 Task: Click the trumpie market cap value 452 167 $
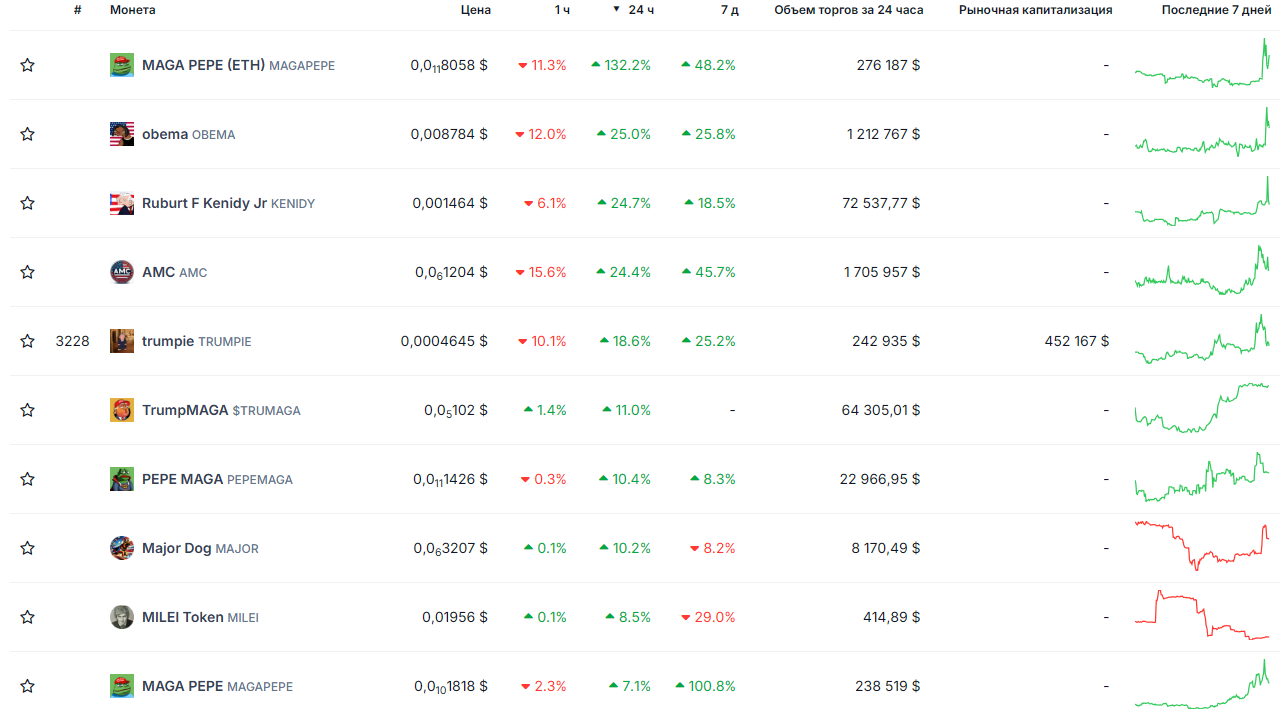(x=1077, y=341)
